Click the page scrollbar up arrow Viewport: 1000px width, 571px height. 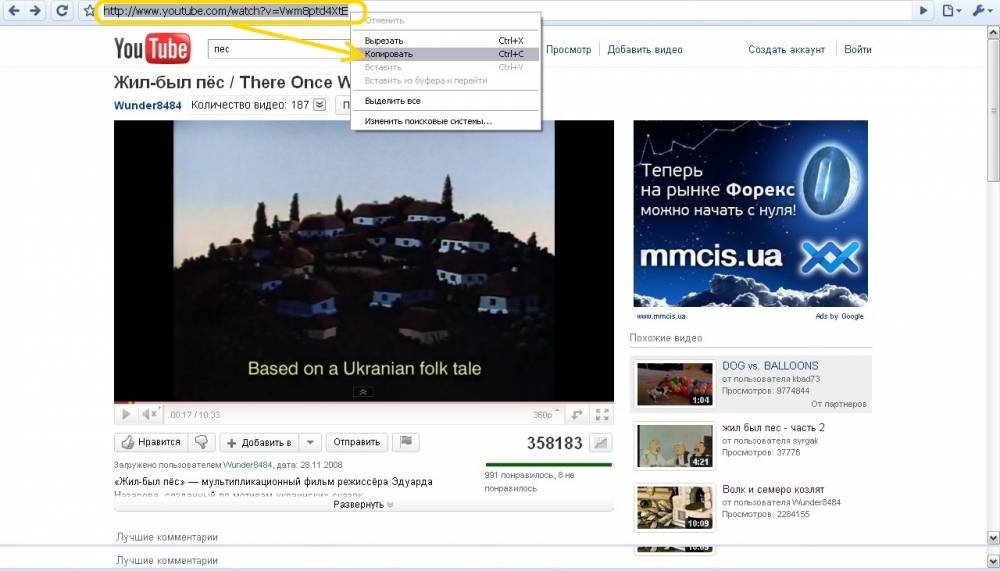tap(993, 32)
